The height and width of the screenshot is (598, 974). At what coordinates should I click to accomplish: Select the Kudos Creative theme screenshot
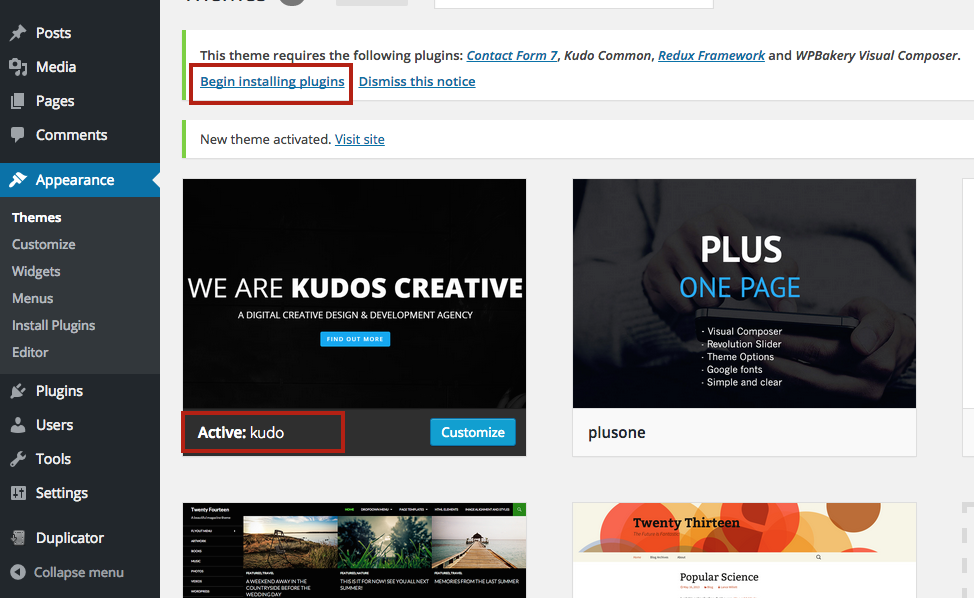pos(354,294)
